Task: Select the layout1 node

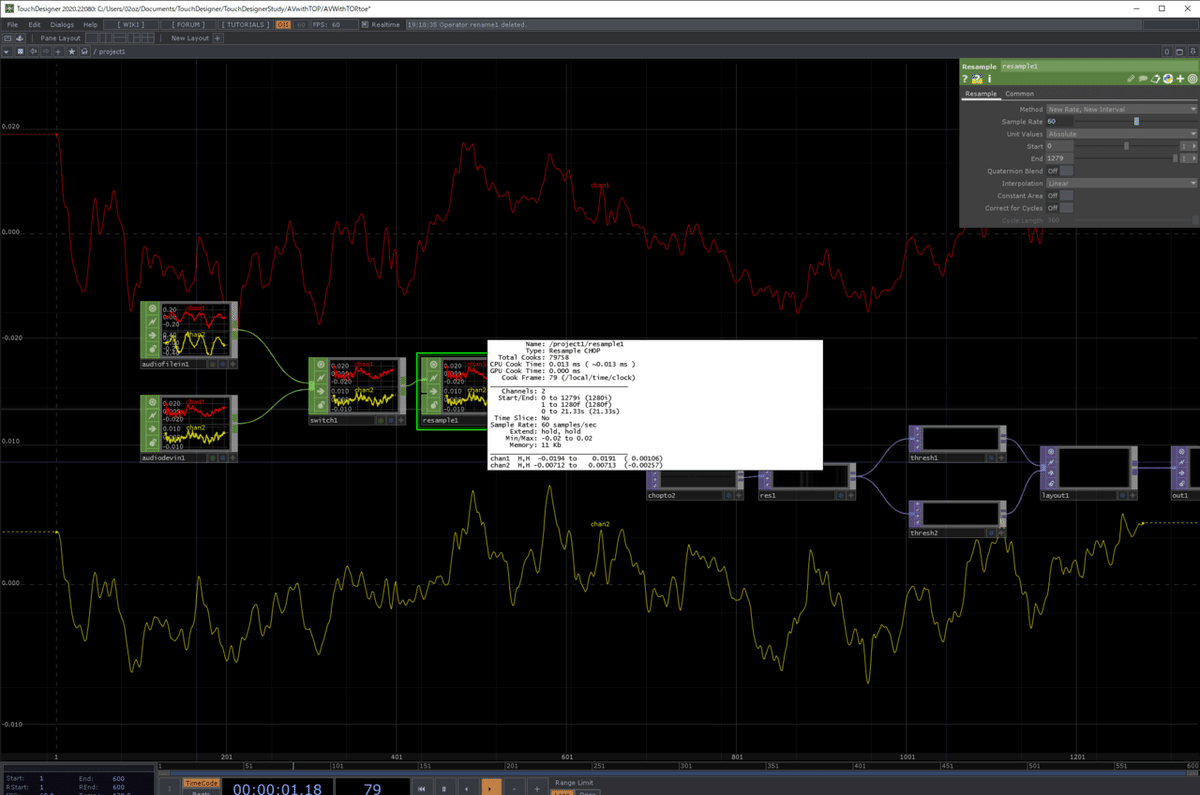Action: 1089,472
